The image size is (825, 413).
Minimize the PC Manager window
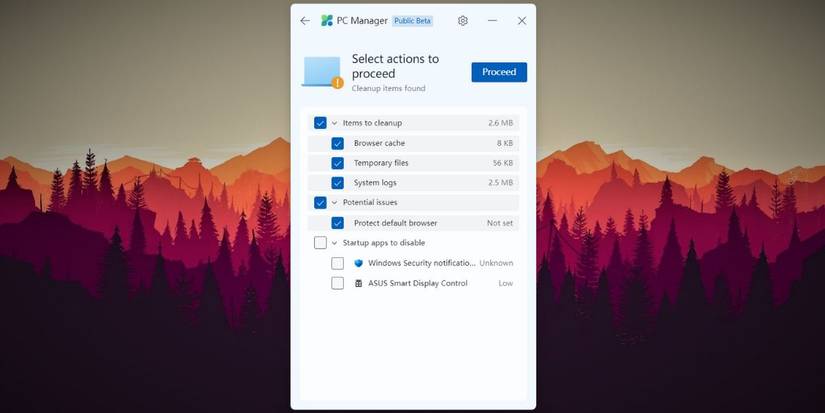(492, 21)
